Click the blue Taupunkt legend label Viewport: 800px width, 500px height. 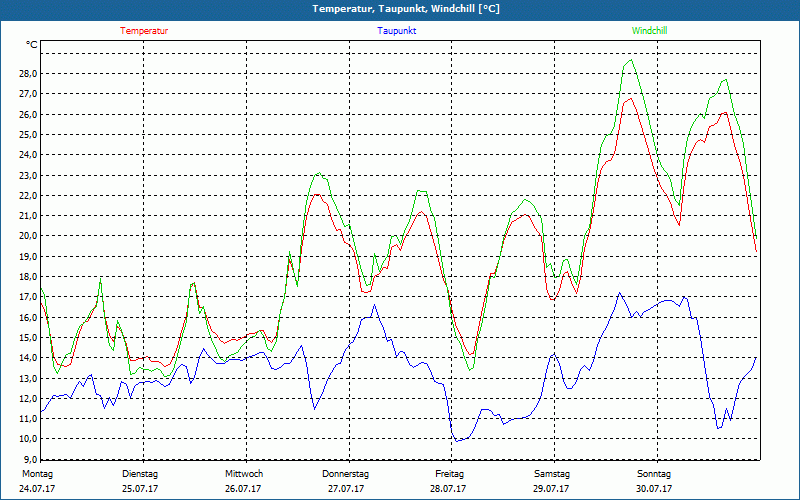tap(397, 31)
